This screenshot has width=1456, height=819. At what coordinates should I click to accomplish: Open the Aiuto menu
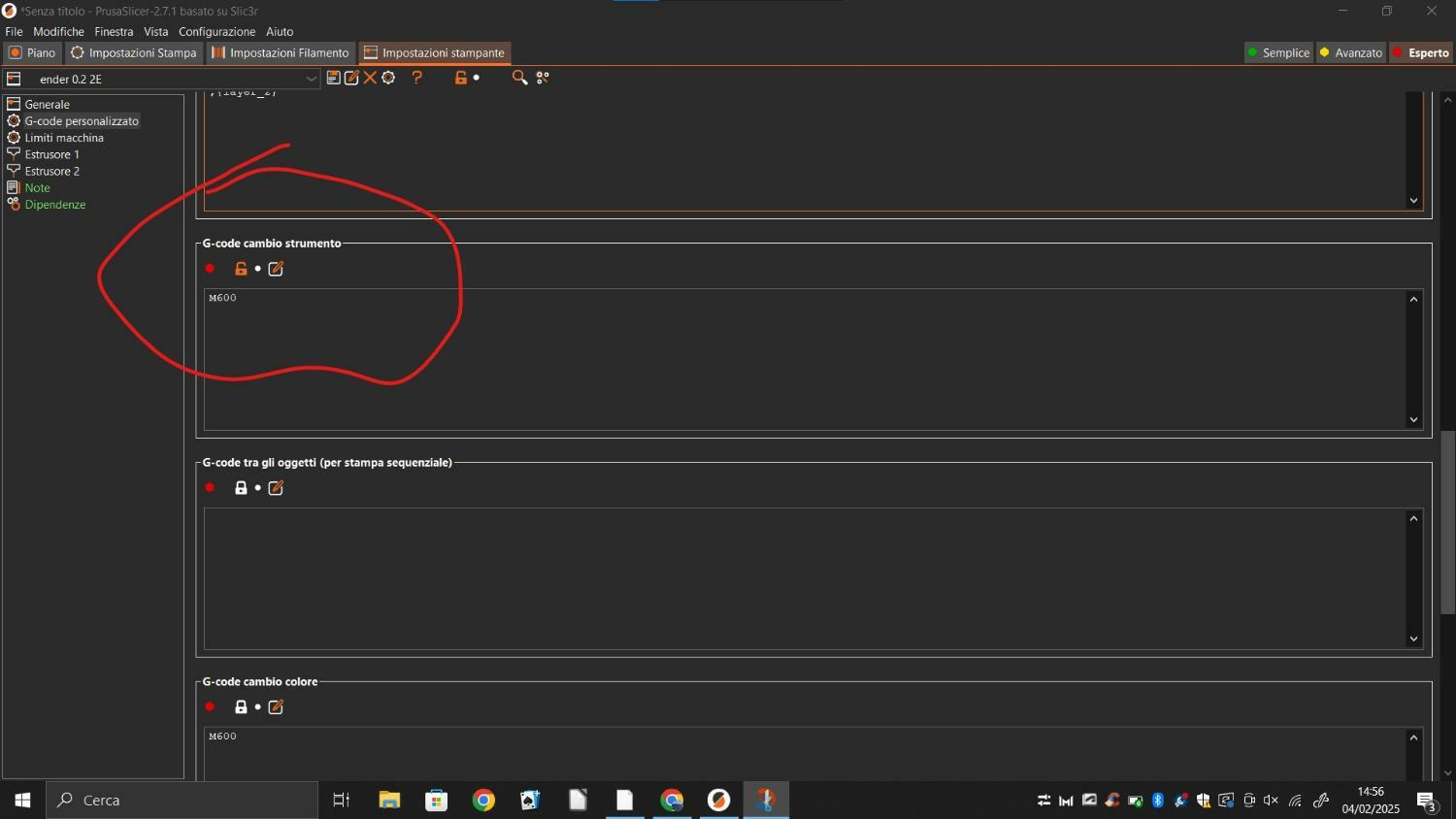(x=280, y=31)
